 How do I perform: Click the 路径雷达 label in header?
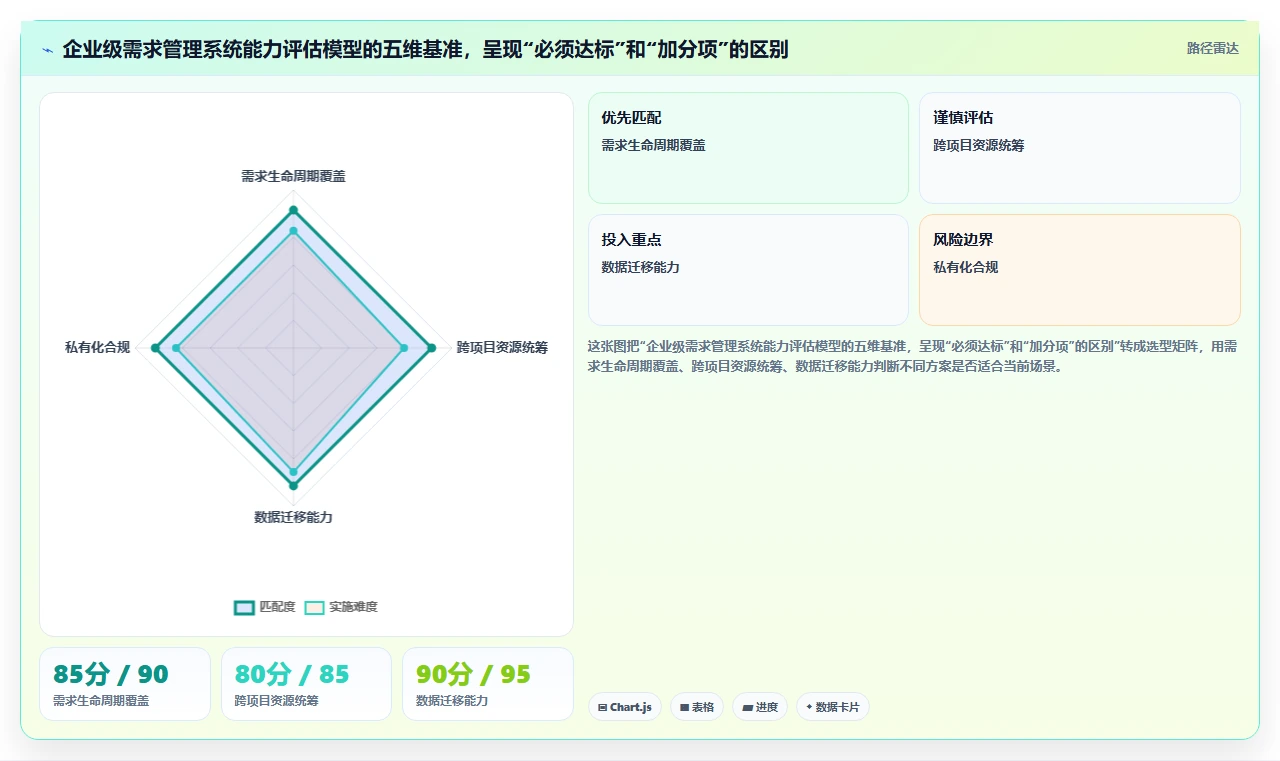[1212, 48]
